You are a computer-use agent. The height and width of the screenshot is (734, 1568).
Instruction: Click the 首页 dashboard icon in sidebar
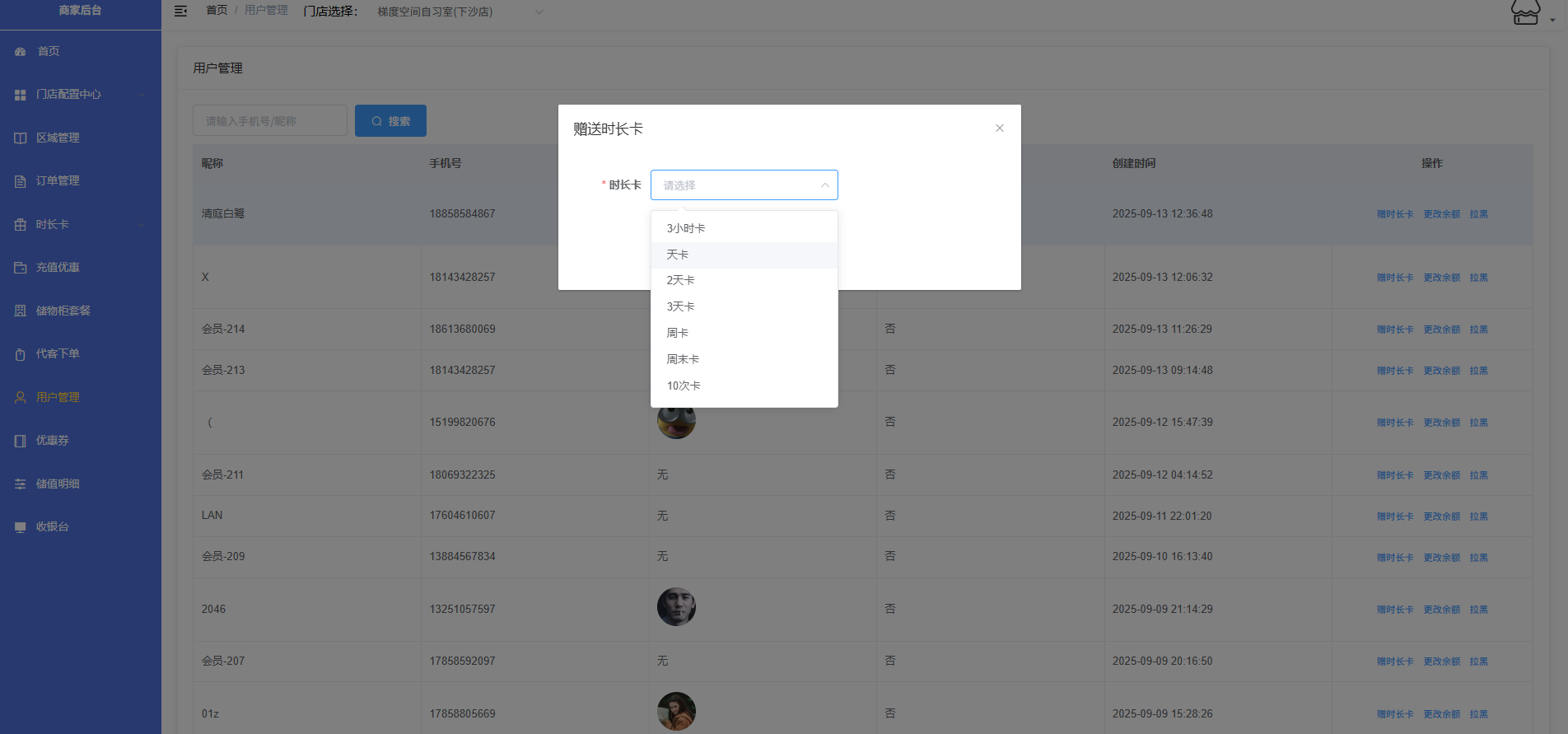coord(21,52)
